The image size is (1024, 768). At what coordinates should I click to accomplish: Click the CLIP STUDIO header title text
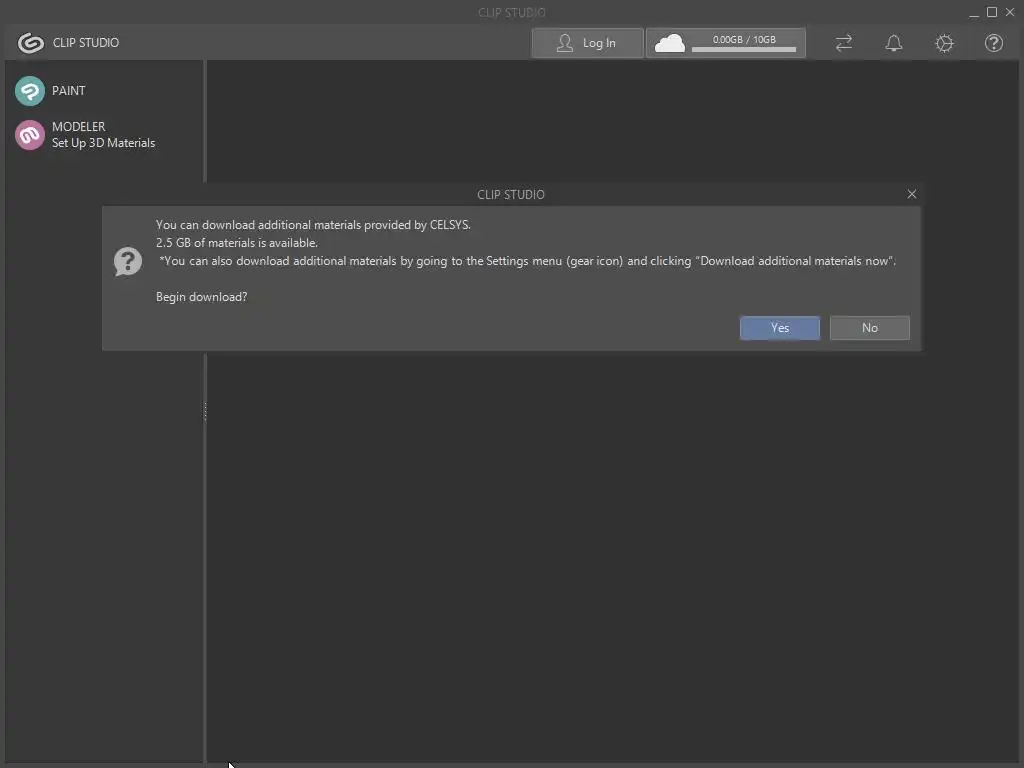tap(86, 43)
